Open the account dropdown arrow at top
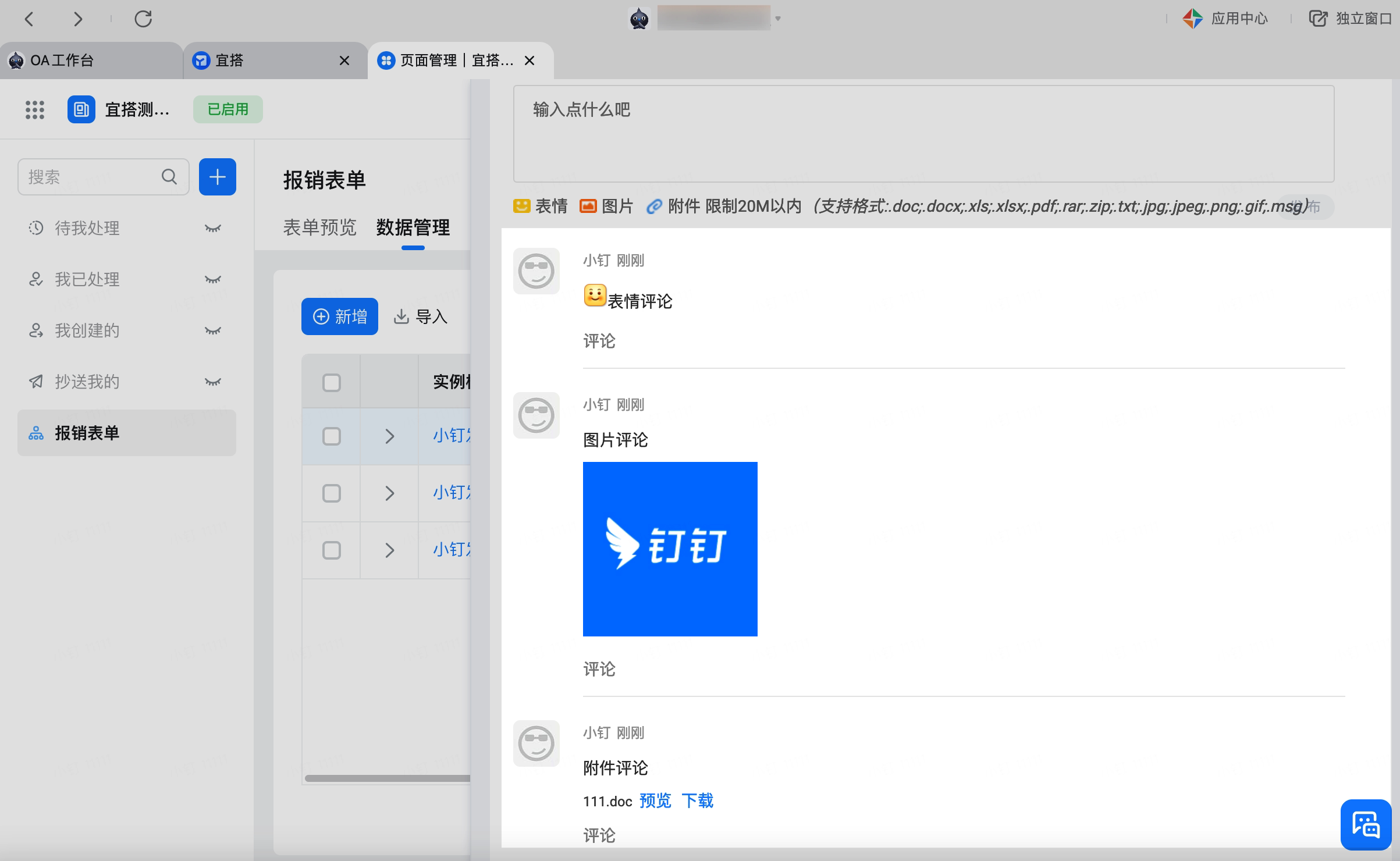Viewport: 1400px width, 861px height. click(x=778, y=19)
